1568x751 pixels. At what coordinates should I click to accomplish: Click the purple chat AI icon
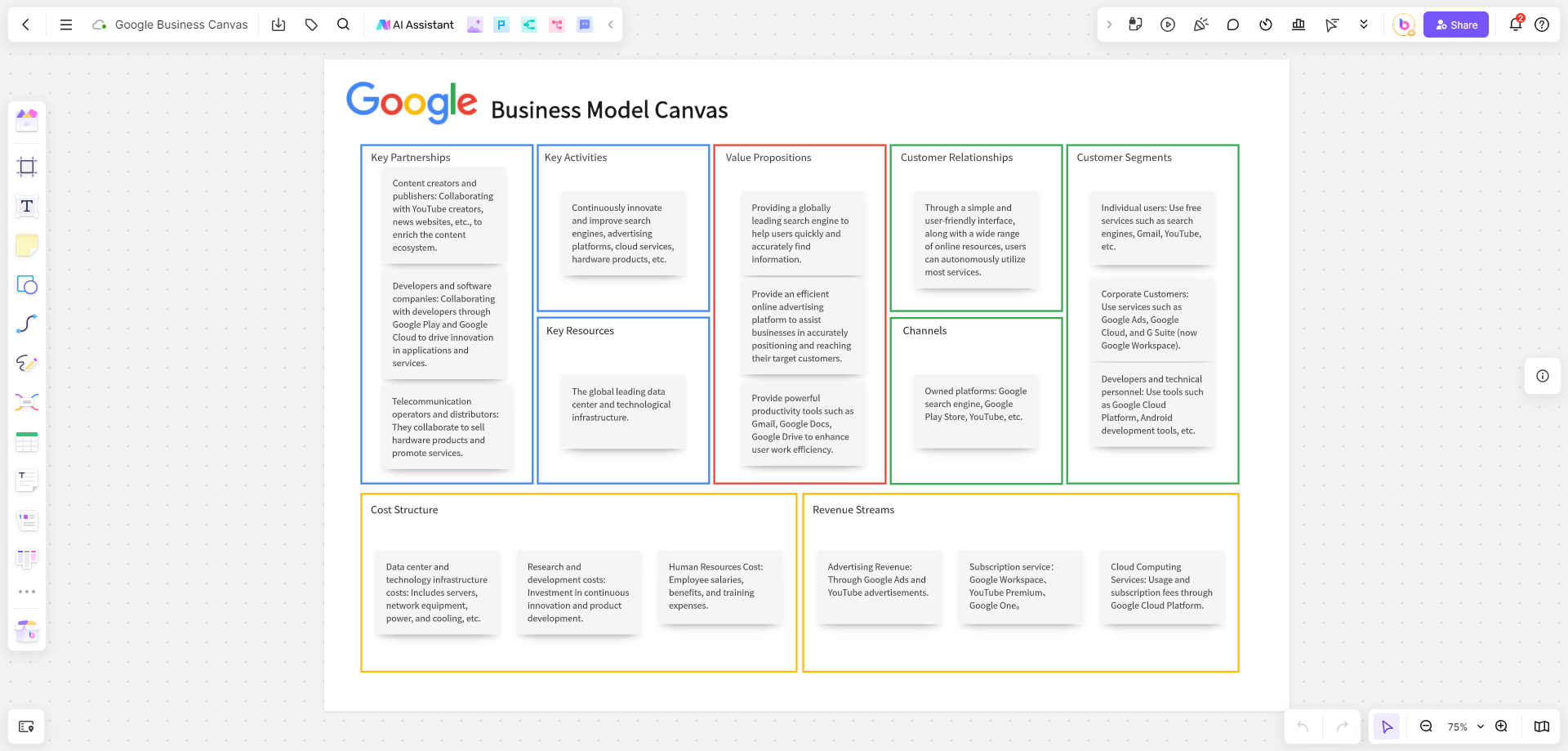coord(585,25)
